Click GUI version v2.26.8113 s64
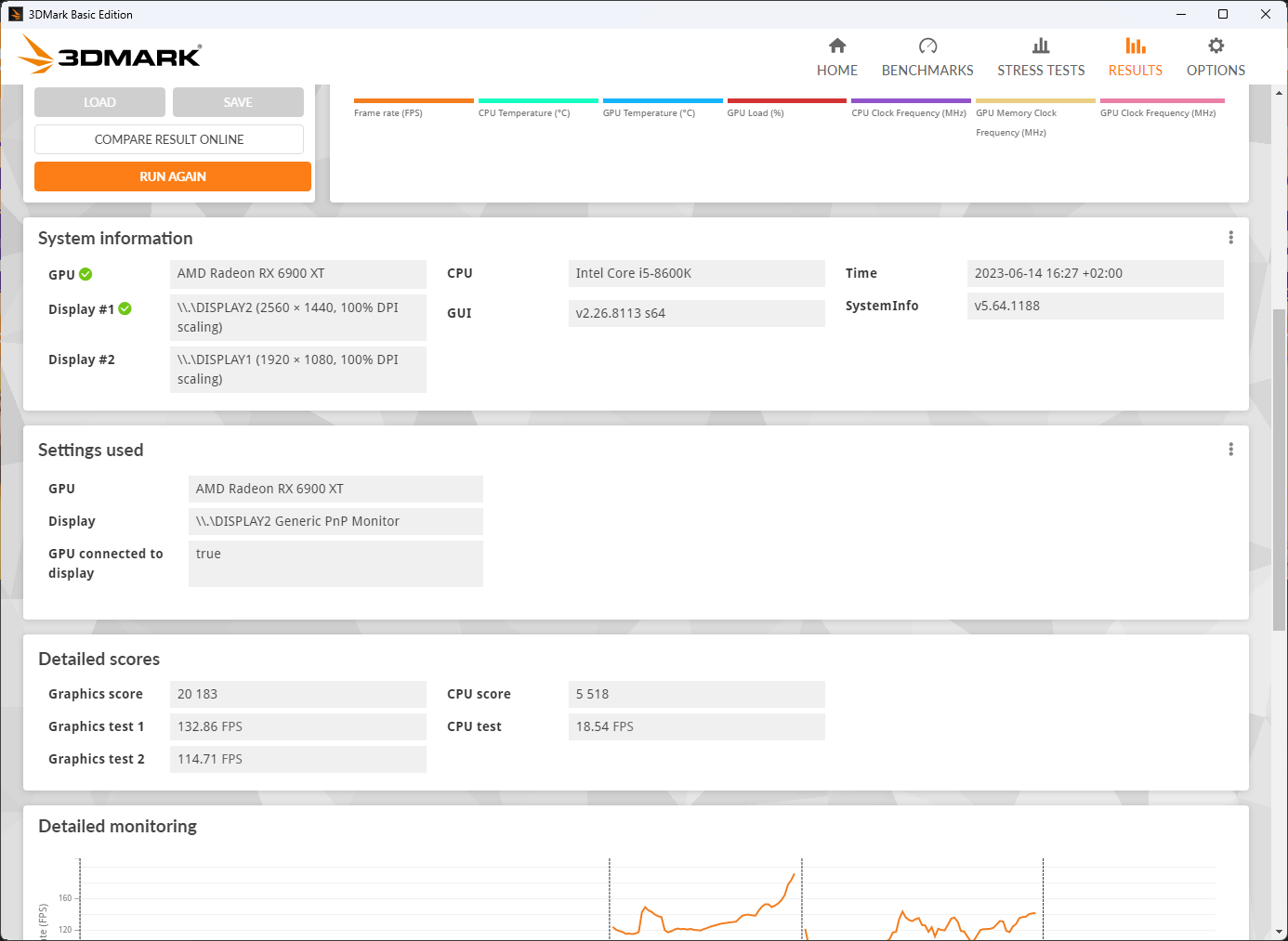The height and width of the screenshot is (941, 1288). tap(697, 313)
